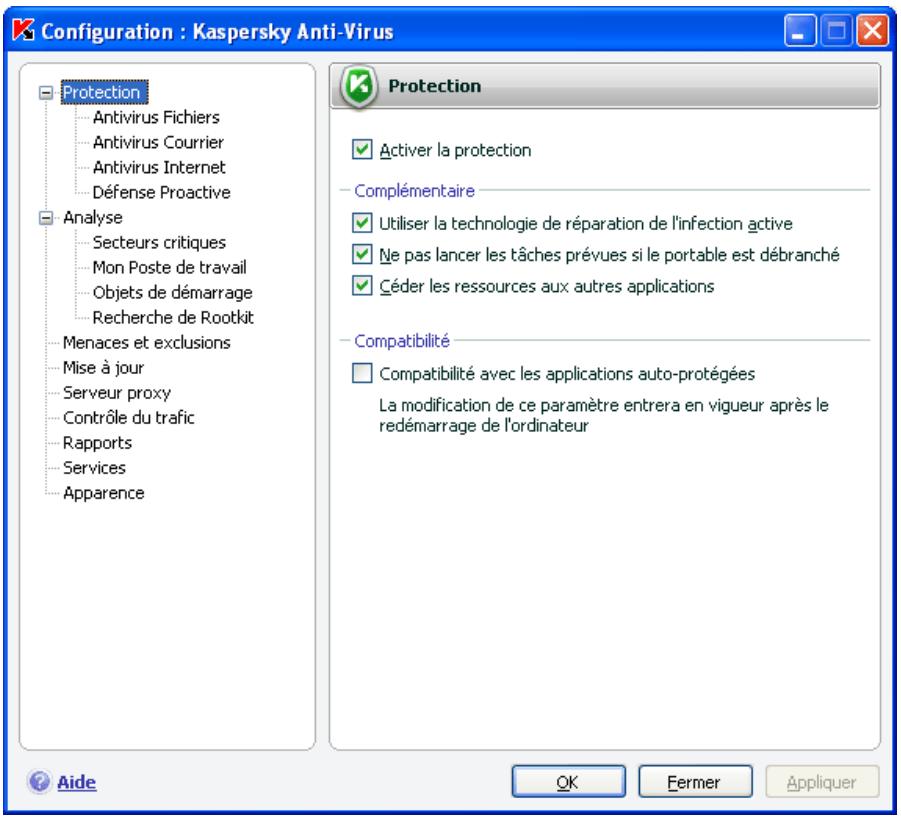
Task: Open Apparence settings
Action: pos(103,493)
